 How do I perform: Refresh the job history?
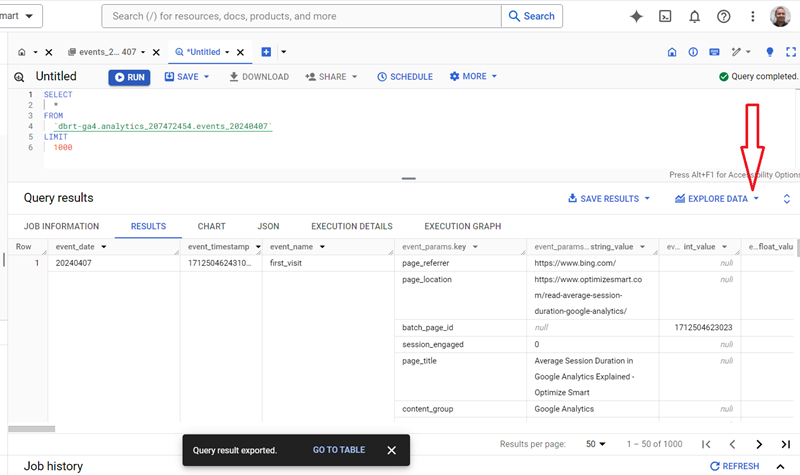[x=735, y=466]
